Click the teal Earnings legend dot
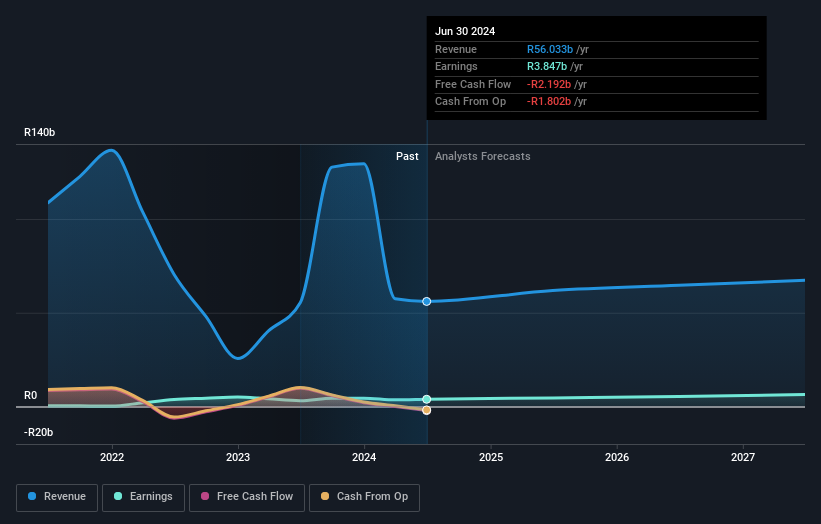Screen dimensions: 821x524 pos(118,496)
